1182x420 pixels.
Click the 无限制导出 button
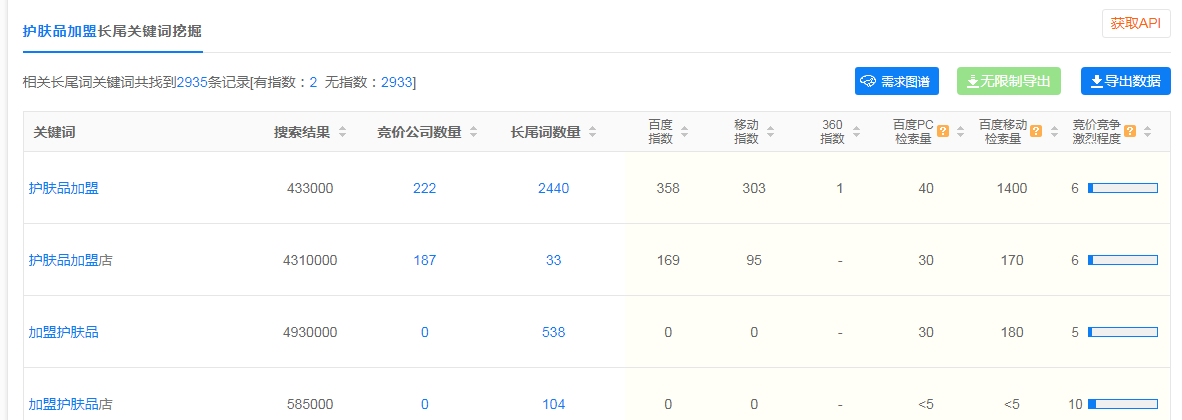(x=1008, y=81)
